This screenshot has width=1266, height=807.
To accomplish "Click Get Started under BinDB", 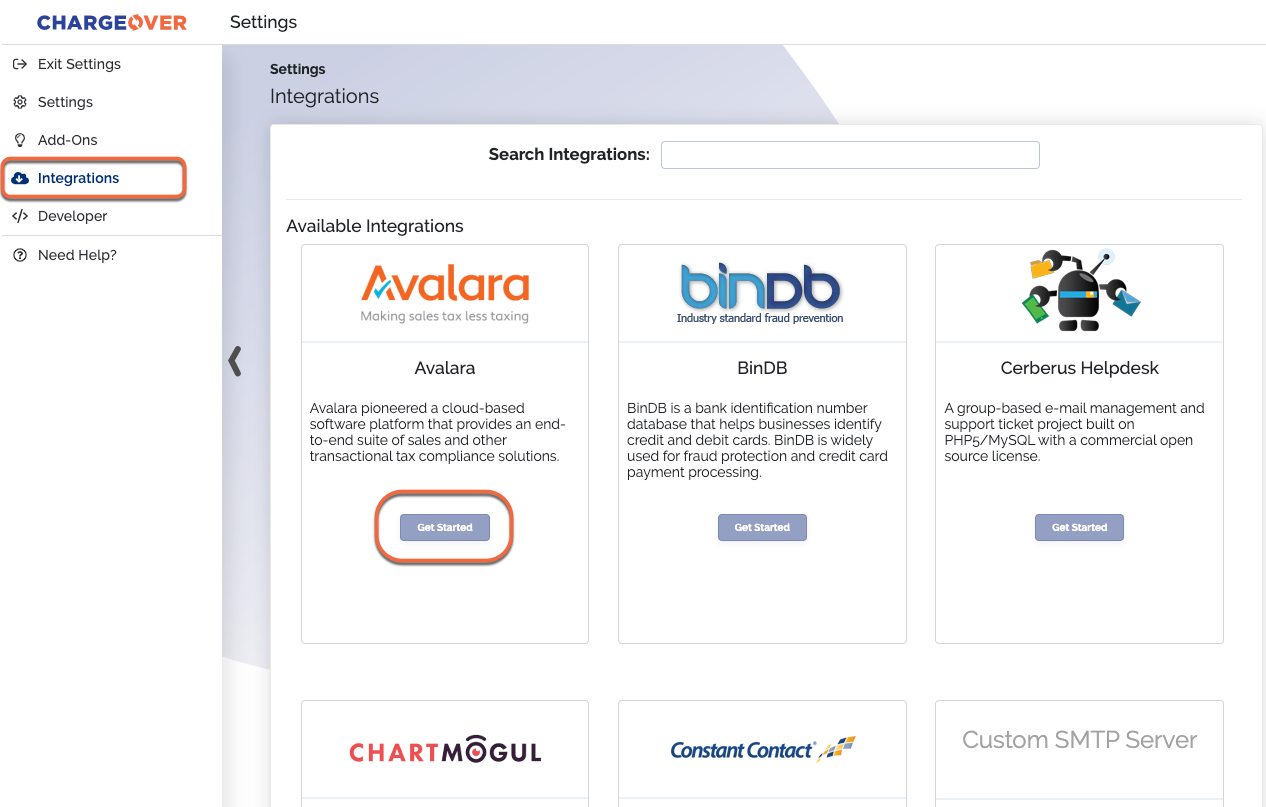I will coord(762,527).
